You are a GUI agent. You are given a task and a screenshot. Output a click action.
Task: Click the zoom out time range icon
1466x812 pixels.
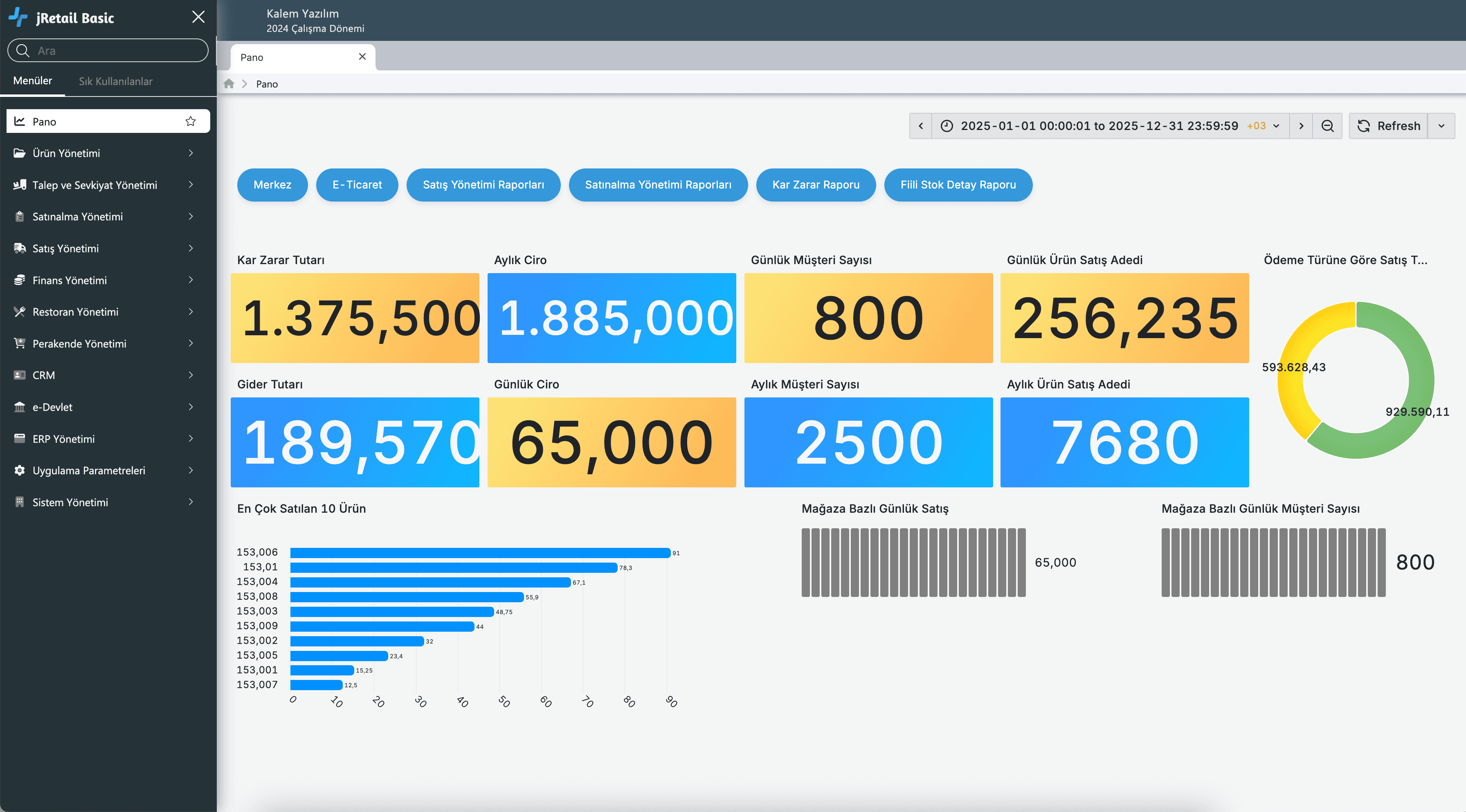(x=1327, y=126)
